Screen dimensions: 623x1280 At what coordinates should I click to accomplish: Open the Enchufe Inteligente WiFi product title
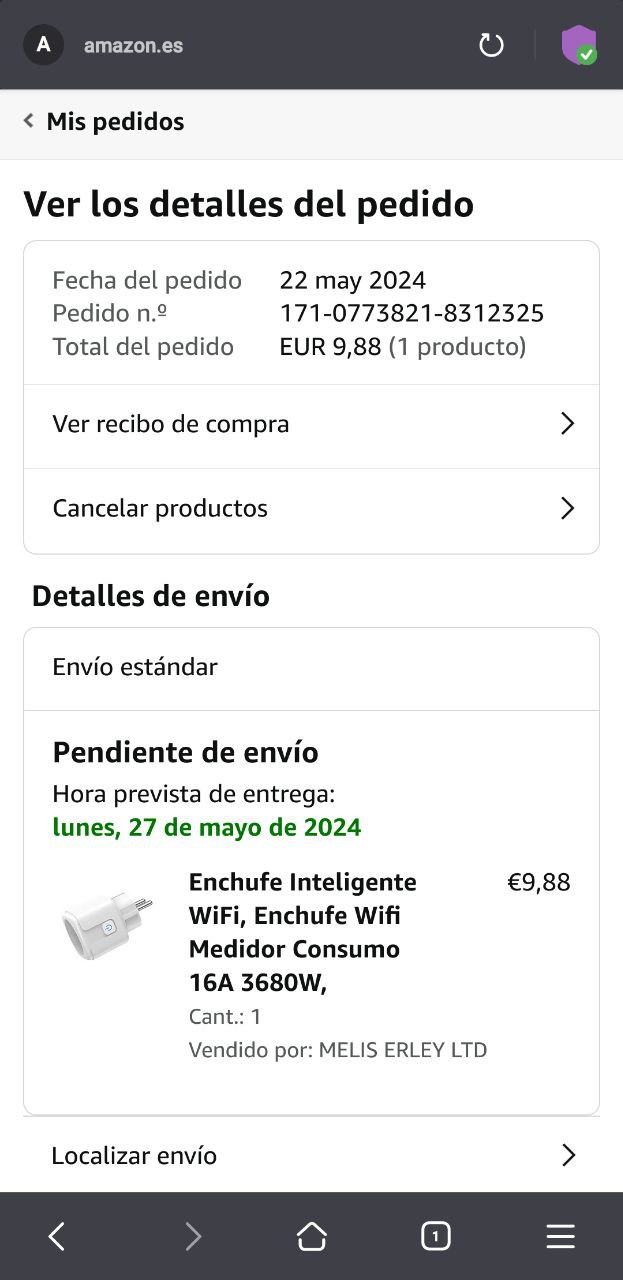[302, 932]
